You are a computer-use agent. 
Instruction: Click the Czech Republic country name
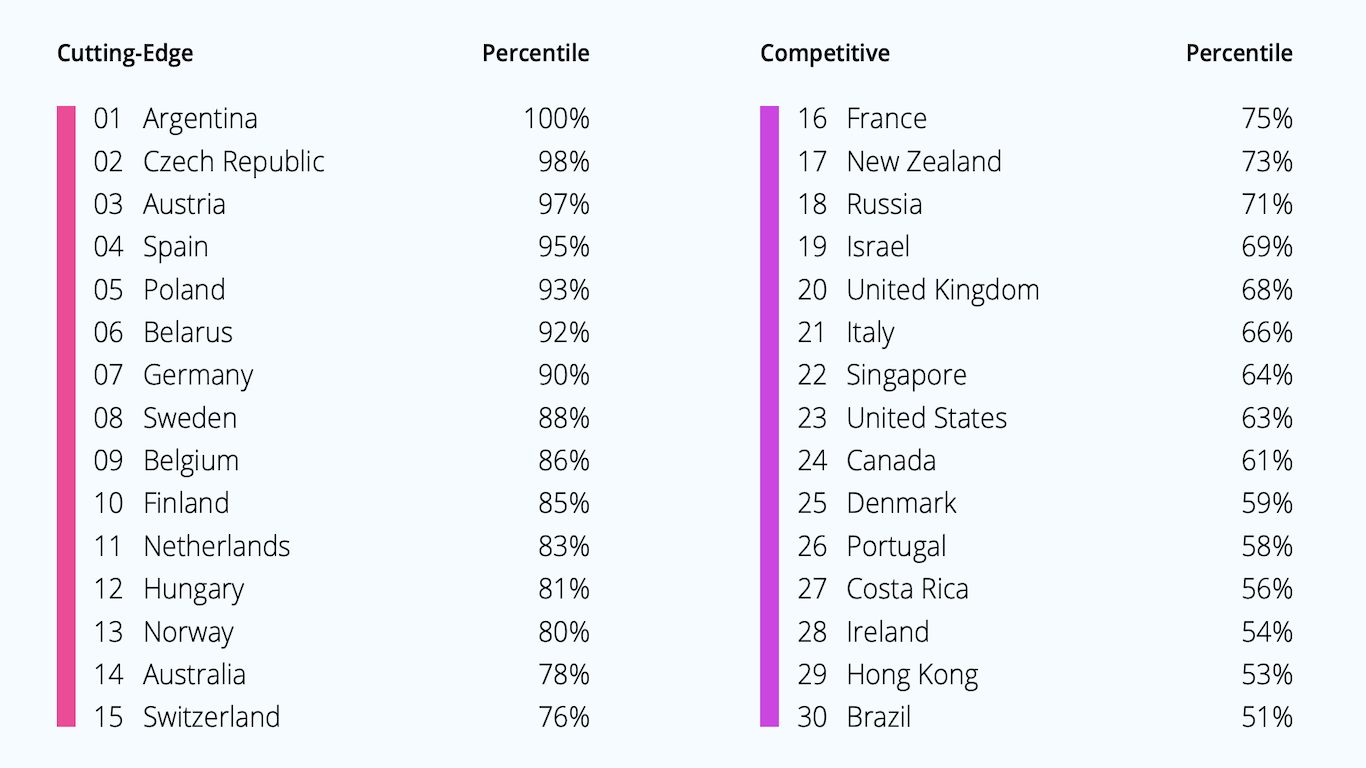coord(234,161)
